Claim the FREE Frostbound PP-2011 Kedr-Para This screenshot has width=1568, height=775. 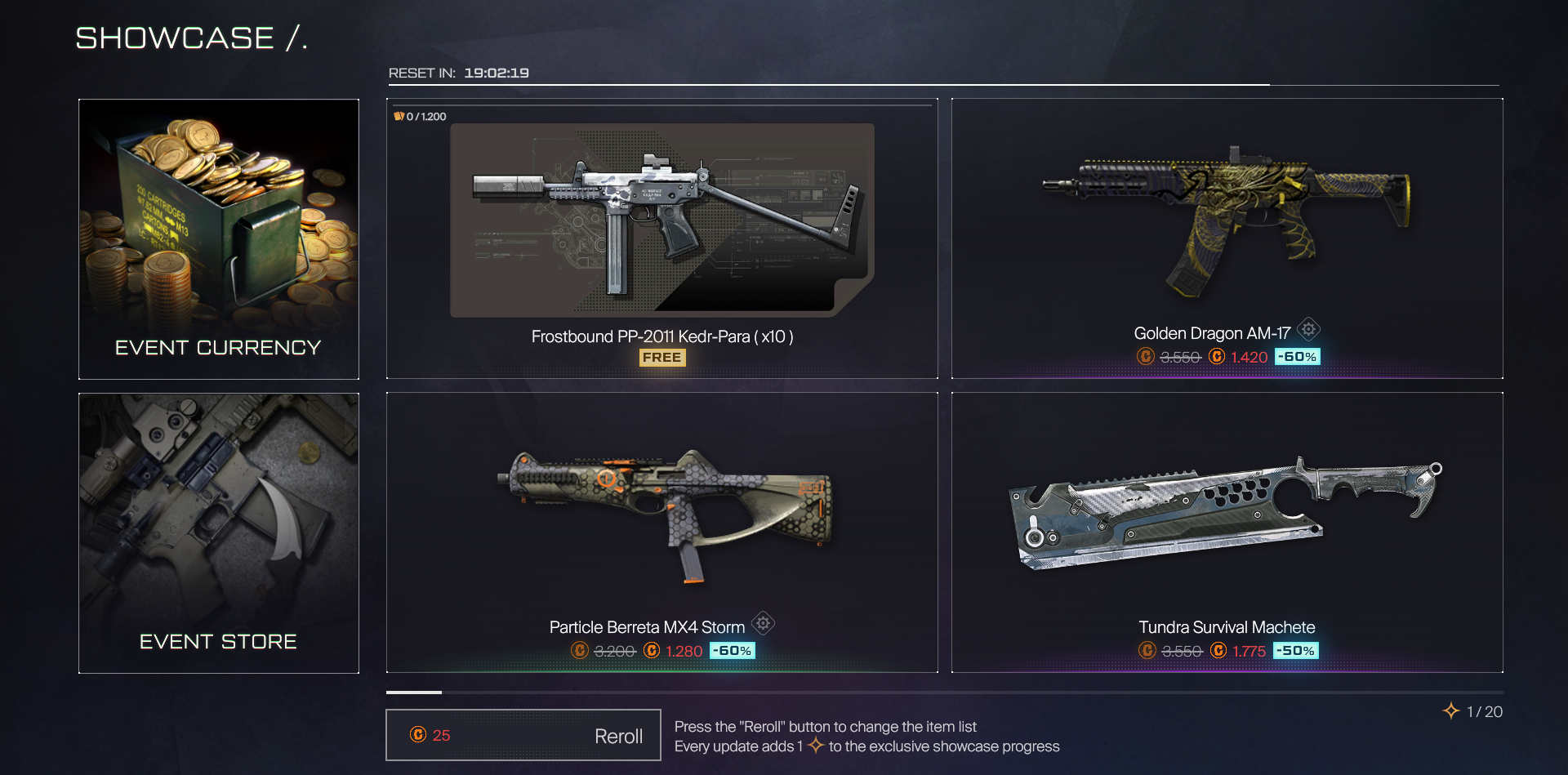click(662, 357)
